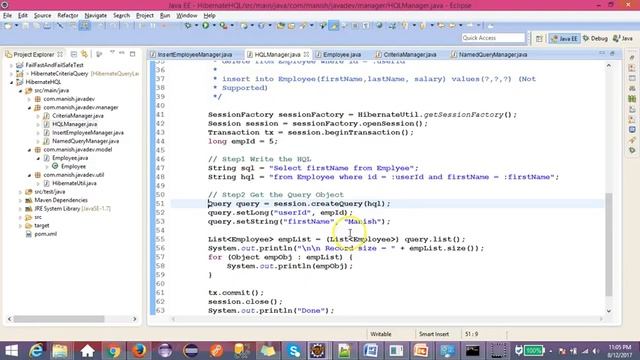Open dropdown arrow next to Debug icon

(x=196, y=26)
